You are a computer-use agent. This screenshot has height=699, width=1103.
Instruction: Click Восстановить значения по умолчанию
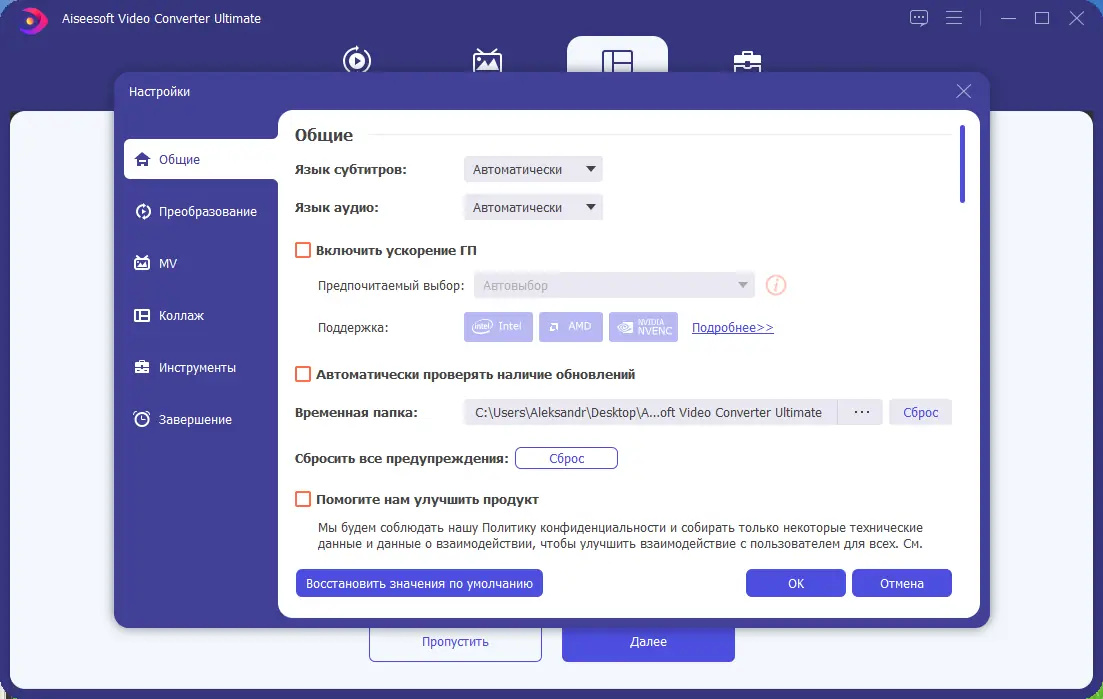pos(419,583)
